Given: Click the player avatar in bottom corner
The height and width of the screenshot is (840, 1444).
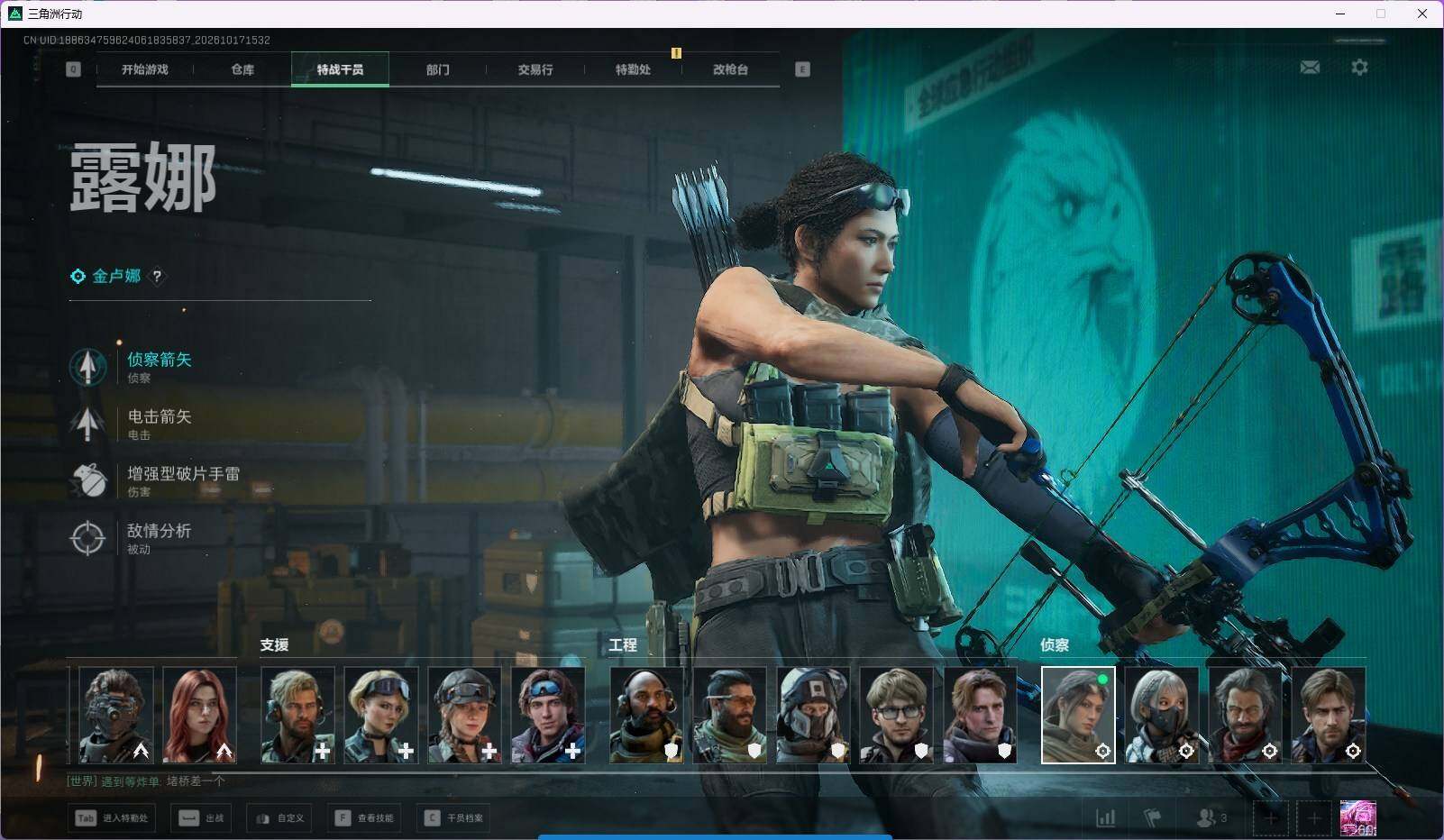Looking at the screenshot, I should click(x=1357, y=818).
